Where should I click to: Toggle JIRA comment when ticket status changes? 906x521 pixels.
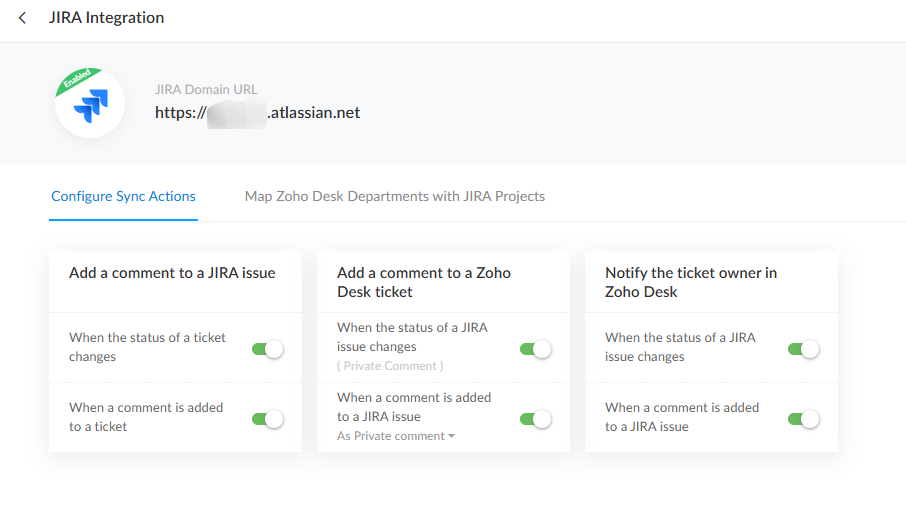pyautogui.click(x=267, y=349)
